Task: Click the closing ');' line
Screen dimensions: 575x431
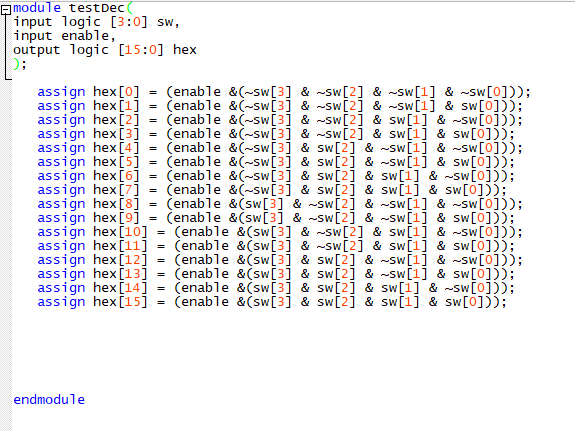Action: pos(20,64)
